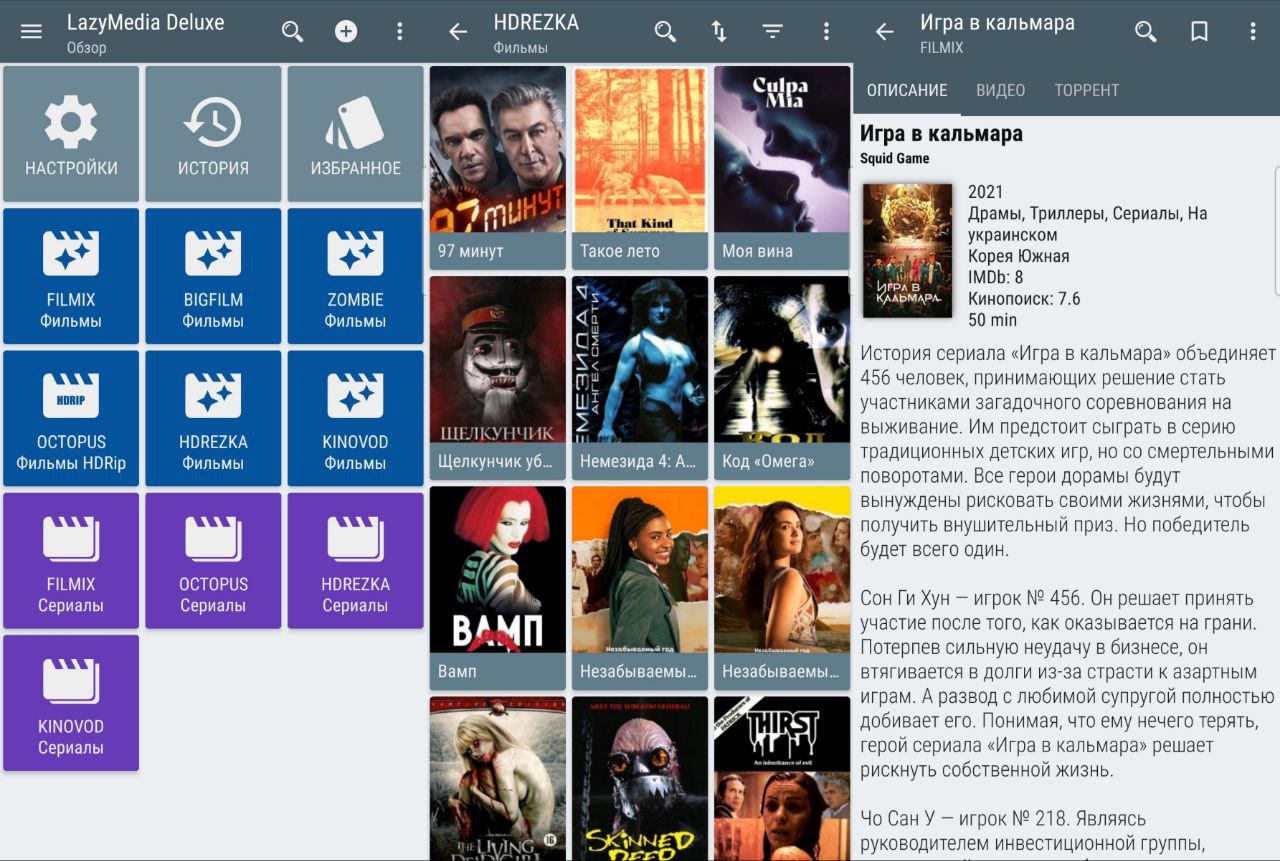Screen dimensions: 1280x861
Task: Open the movie 97 минут
Action: click(498, 168)
